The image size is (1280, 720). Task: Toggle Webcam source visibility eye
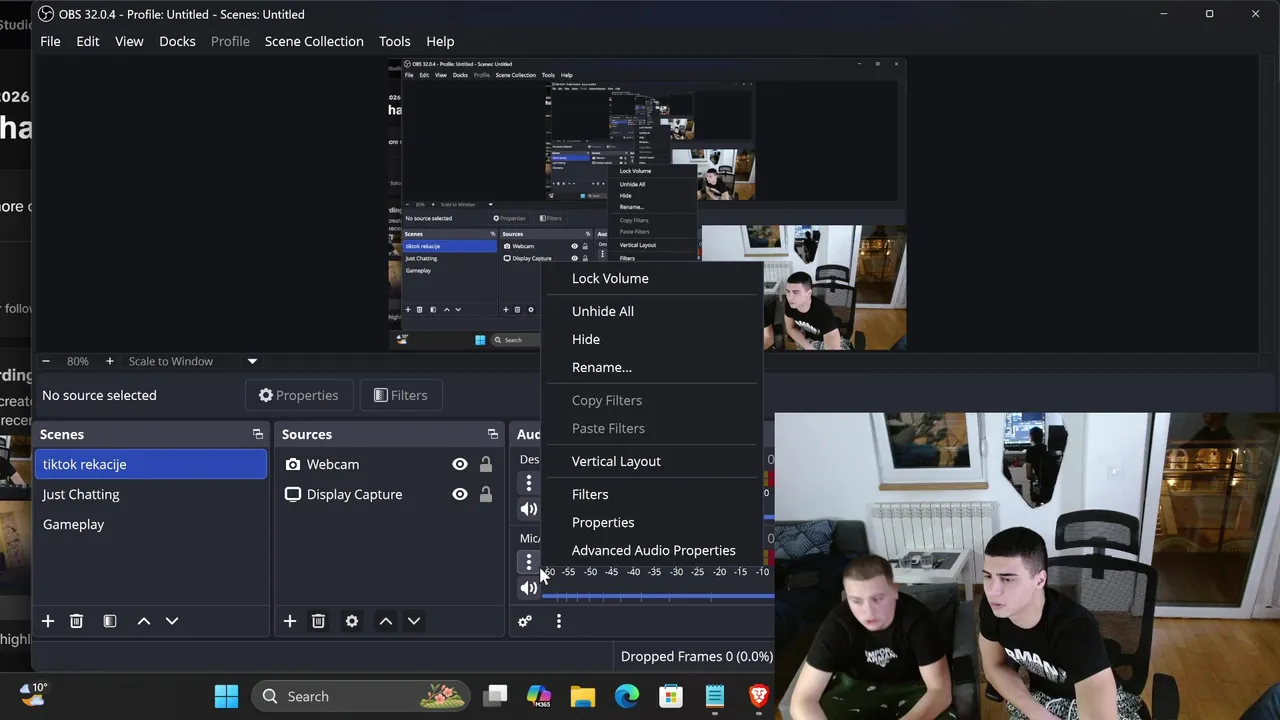460,464
